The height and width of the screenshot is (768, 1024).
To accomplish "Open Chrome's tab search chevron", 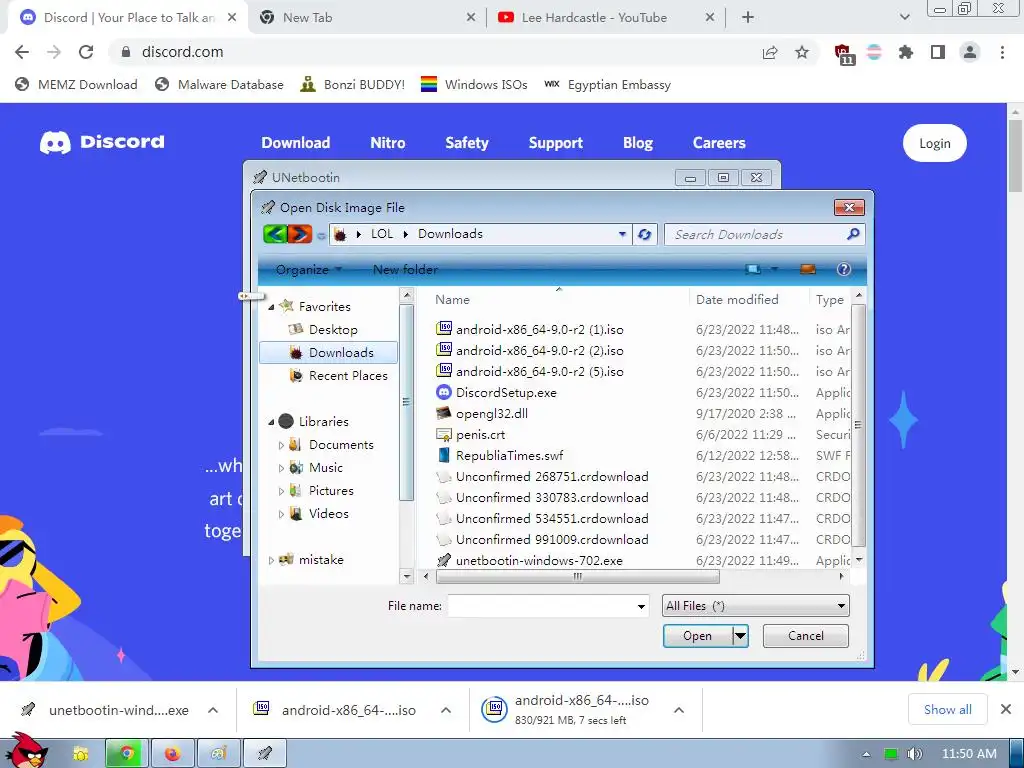I will (x=904, y=18).
